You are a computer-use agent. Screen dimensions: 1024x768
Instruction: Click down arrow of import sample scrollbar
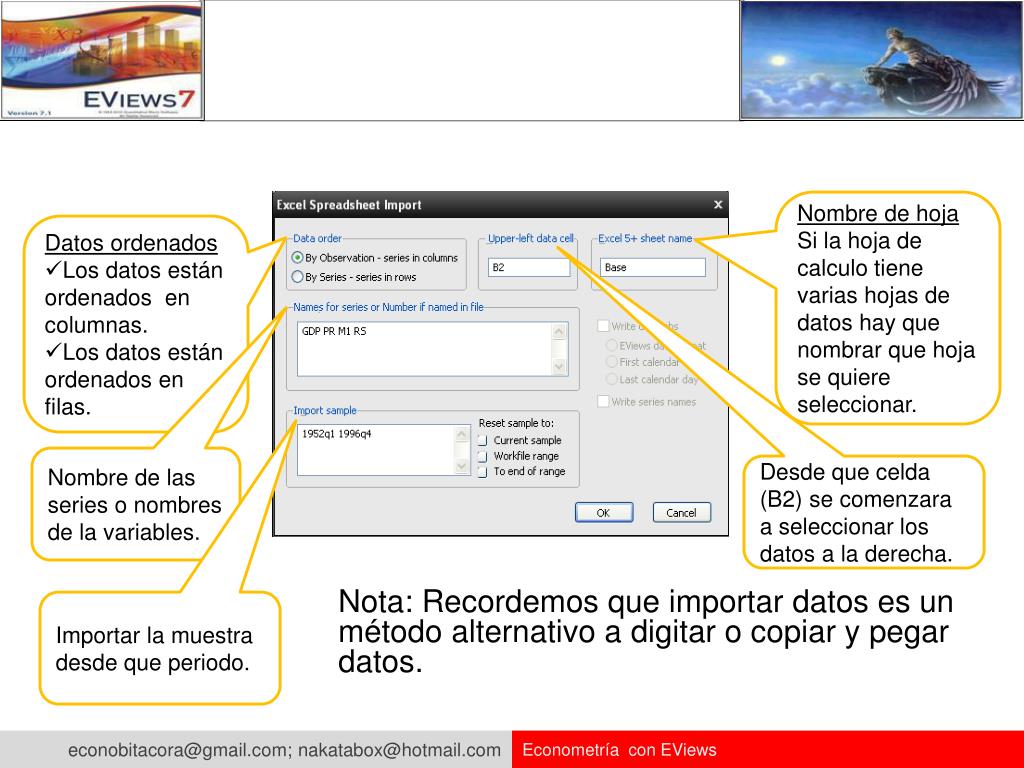point(462,466)
